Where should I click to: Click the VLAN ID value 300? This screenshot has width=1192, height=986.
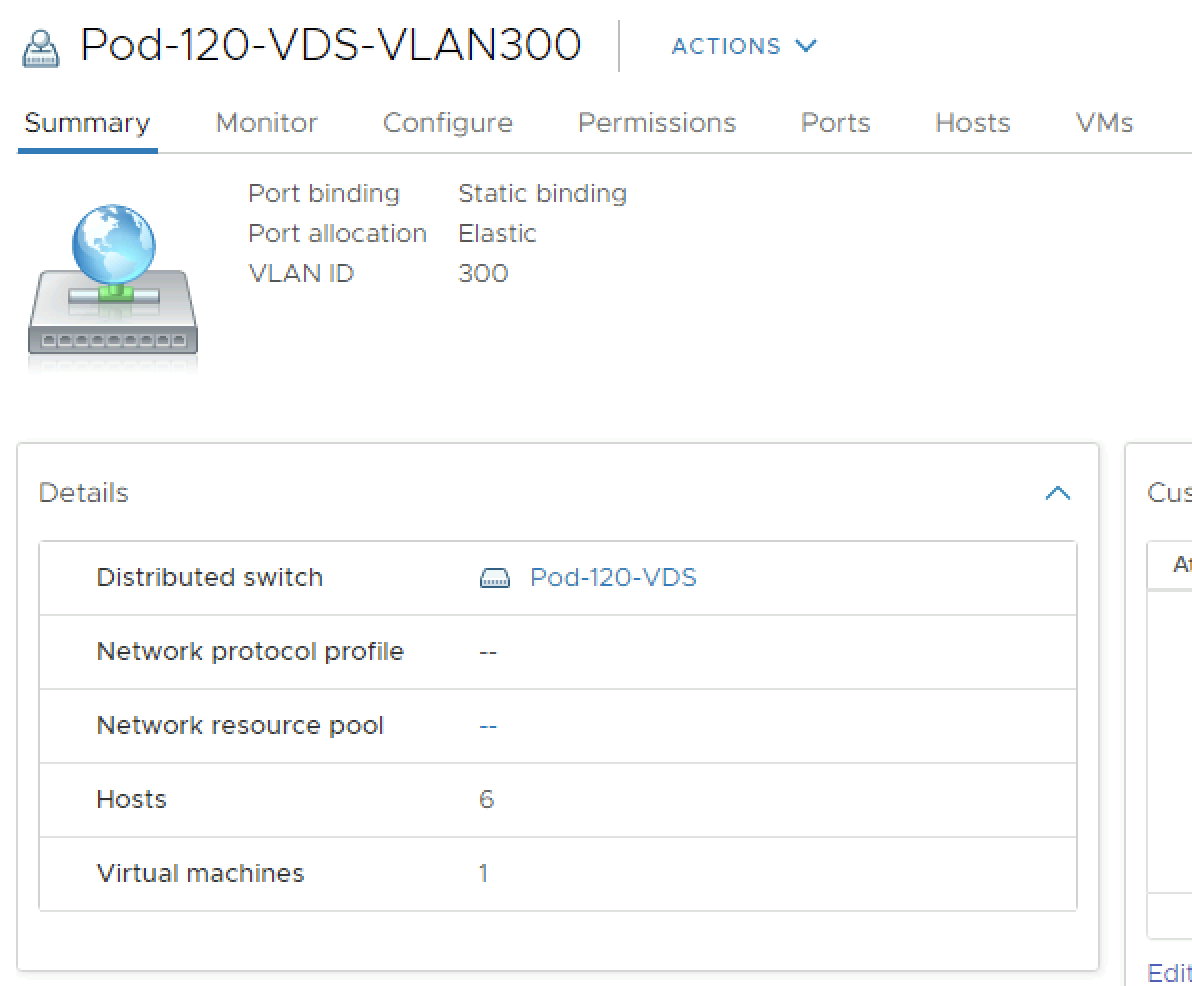point(483,274)
